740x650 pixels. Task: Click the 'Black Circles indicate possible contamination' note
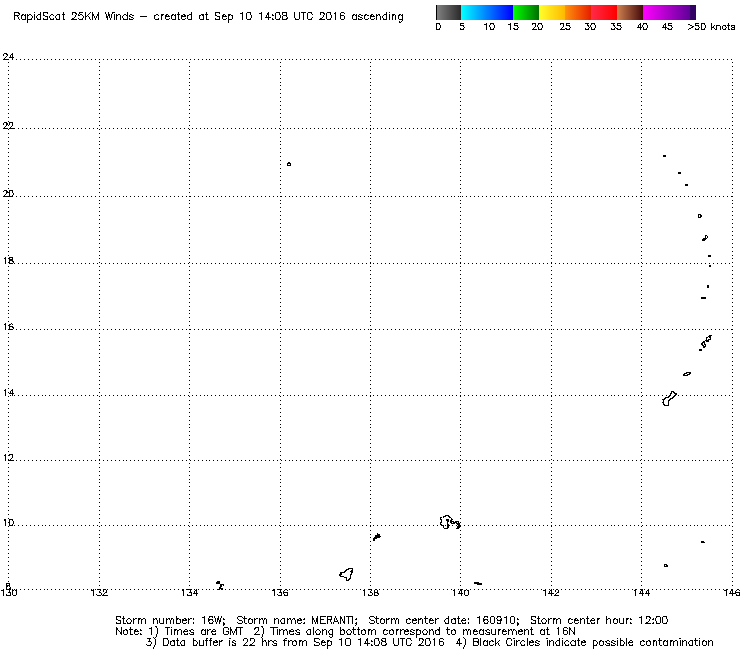(x=585, y=642)
